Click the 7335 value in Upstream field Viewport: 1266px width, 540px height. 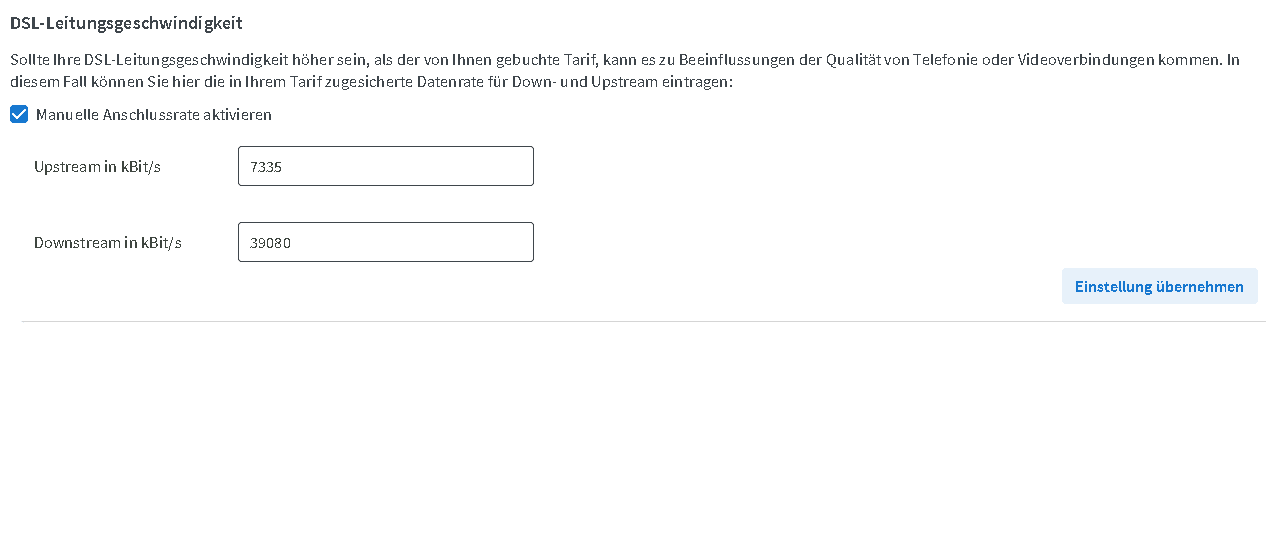266,167
